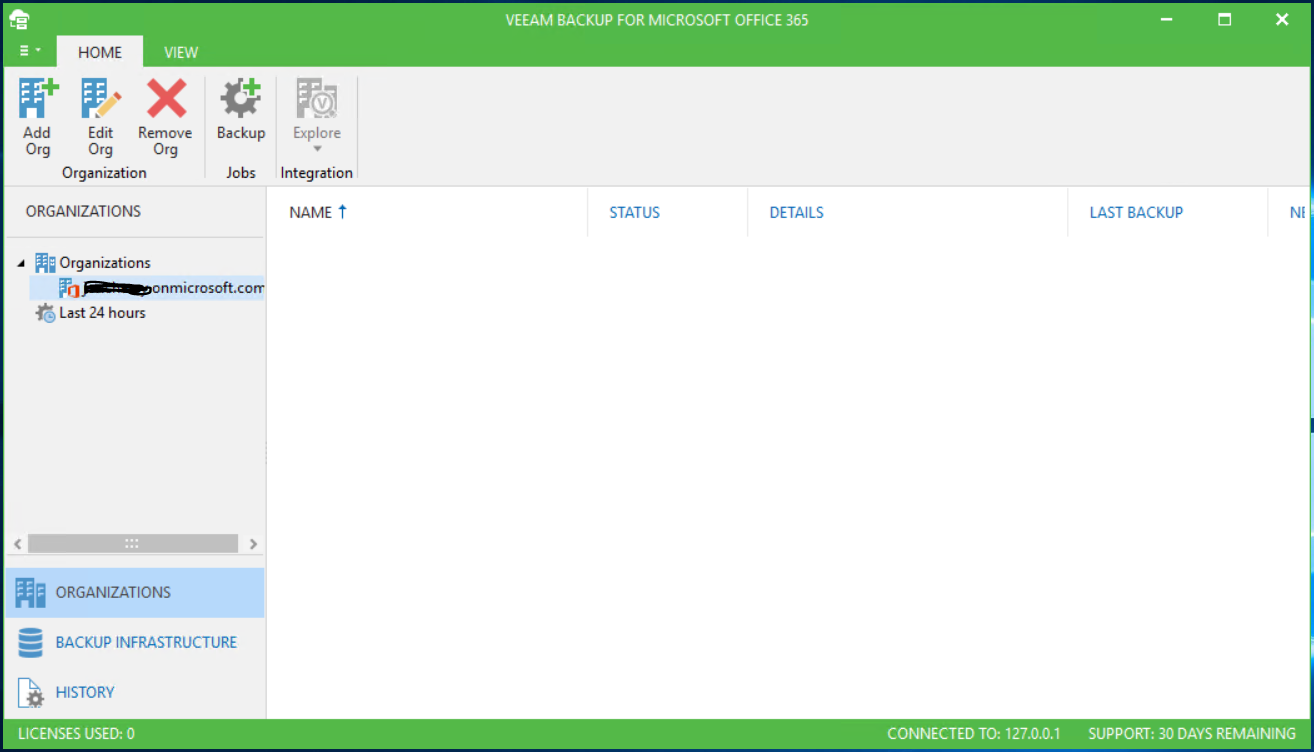Open the main hamburger menu
Image resolution: width=1314 pixels, height=752 pixels.
29,51
